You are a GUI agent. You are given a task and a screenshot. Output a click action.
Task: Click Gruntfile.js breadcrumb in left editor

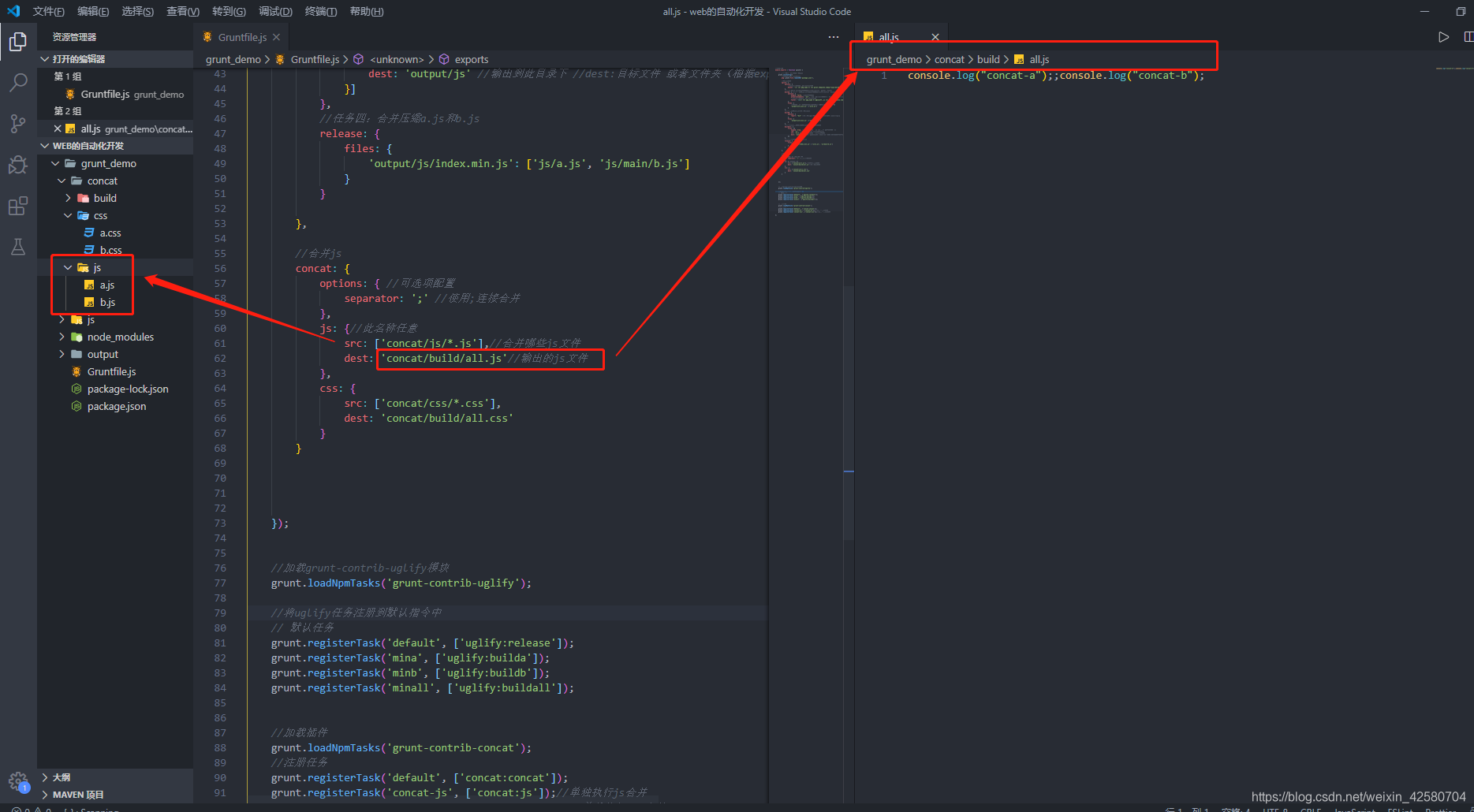pos(315,59)
